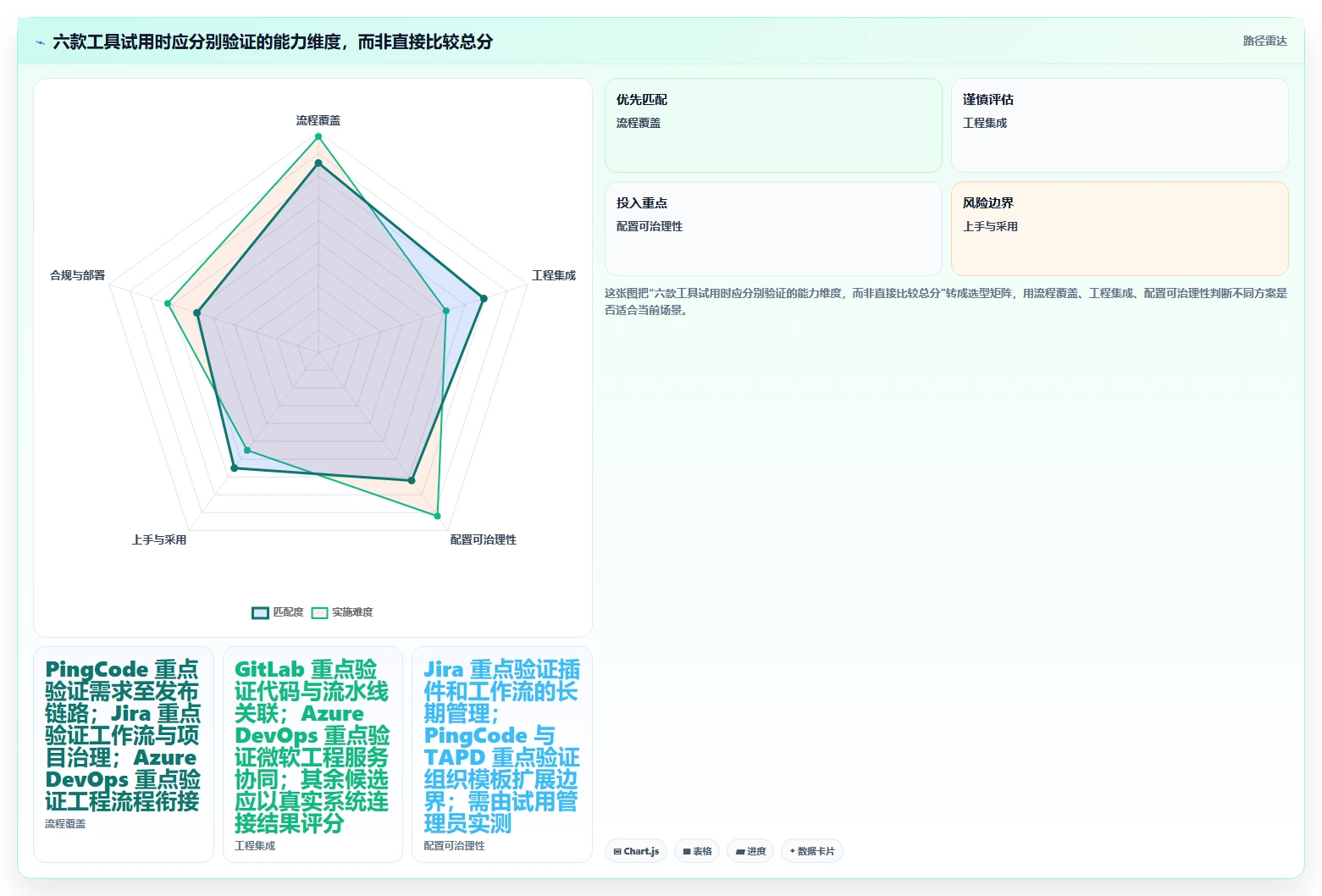Click the 配置可治理性 radar axis label

point(483,539)
